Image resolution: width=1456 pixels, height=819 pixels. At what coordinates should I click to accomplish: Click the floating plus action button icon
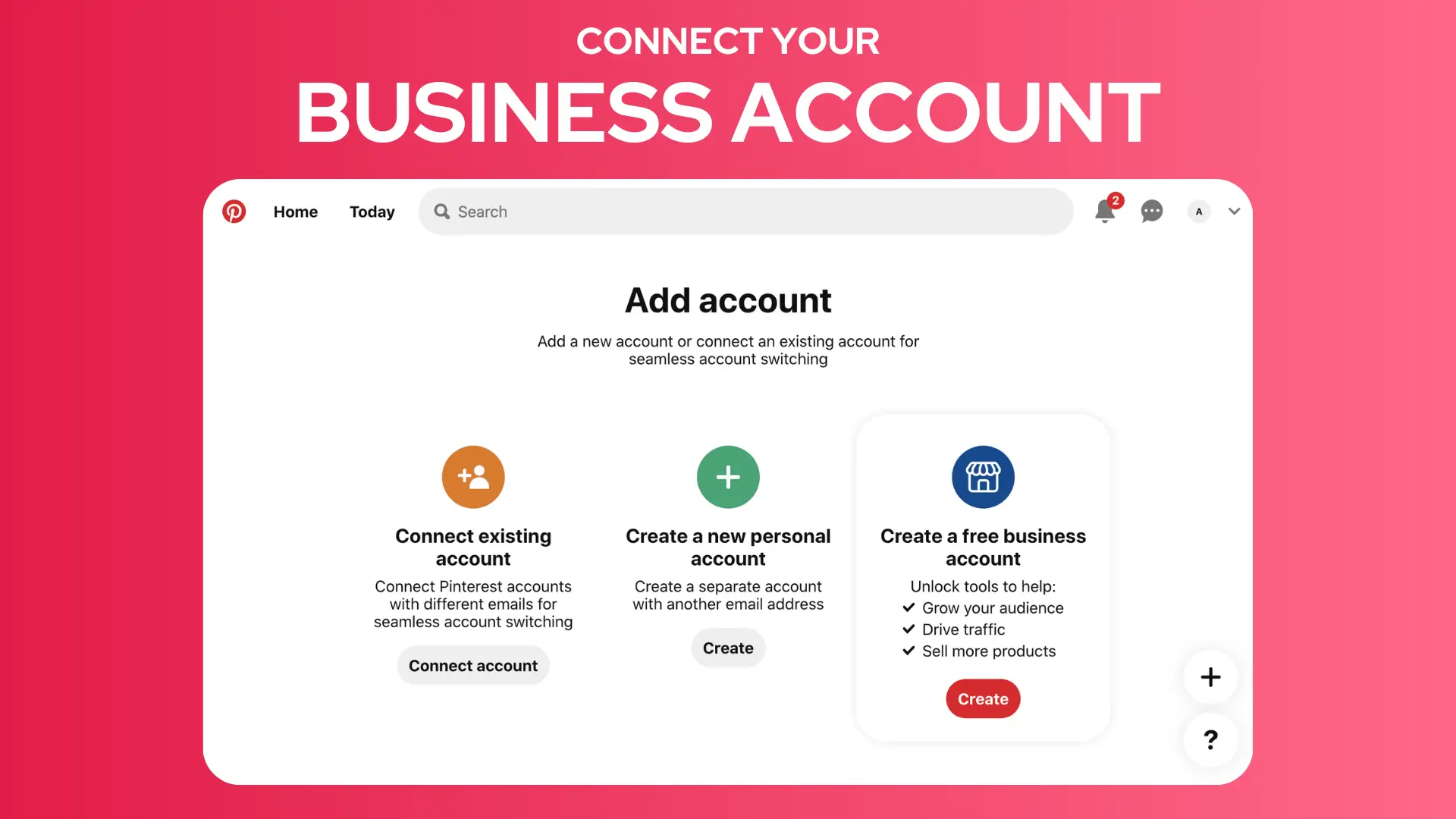point(1211,677)
